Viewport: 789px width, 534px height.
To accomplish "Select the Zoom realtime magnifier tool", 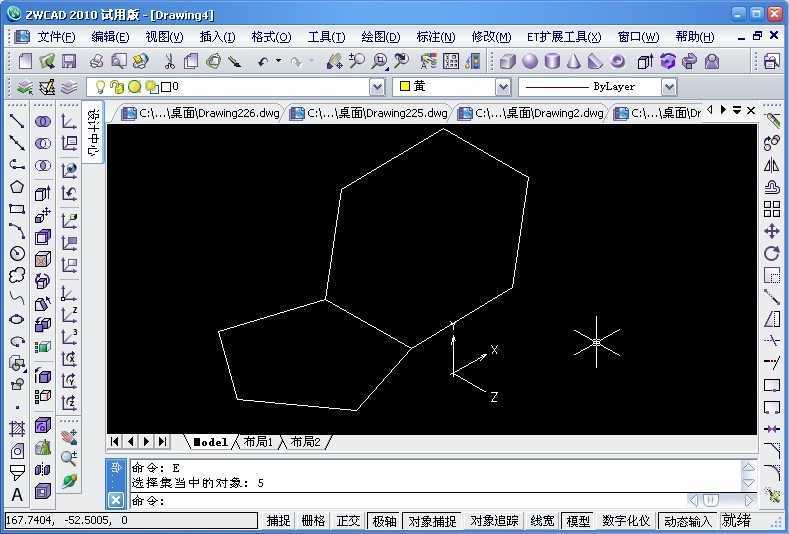I will [x=357, y=61].
